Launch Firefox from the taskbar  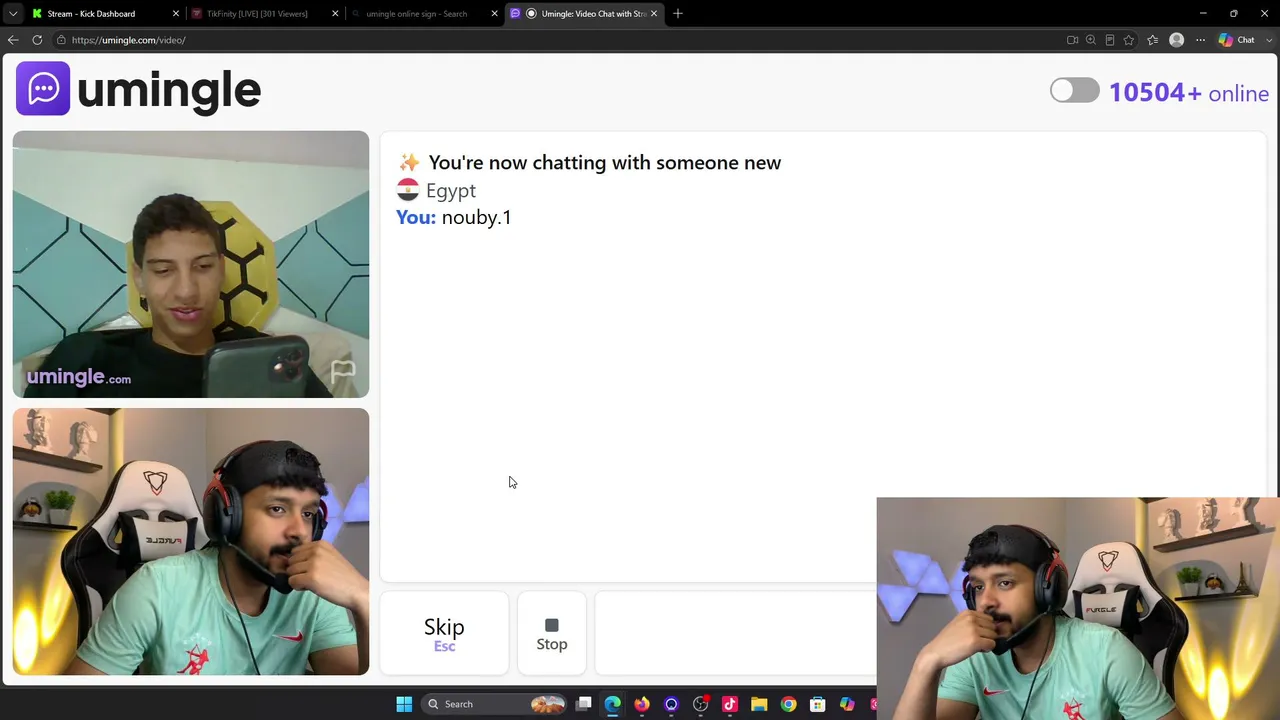click(x=642, y=704)
